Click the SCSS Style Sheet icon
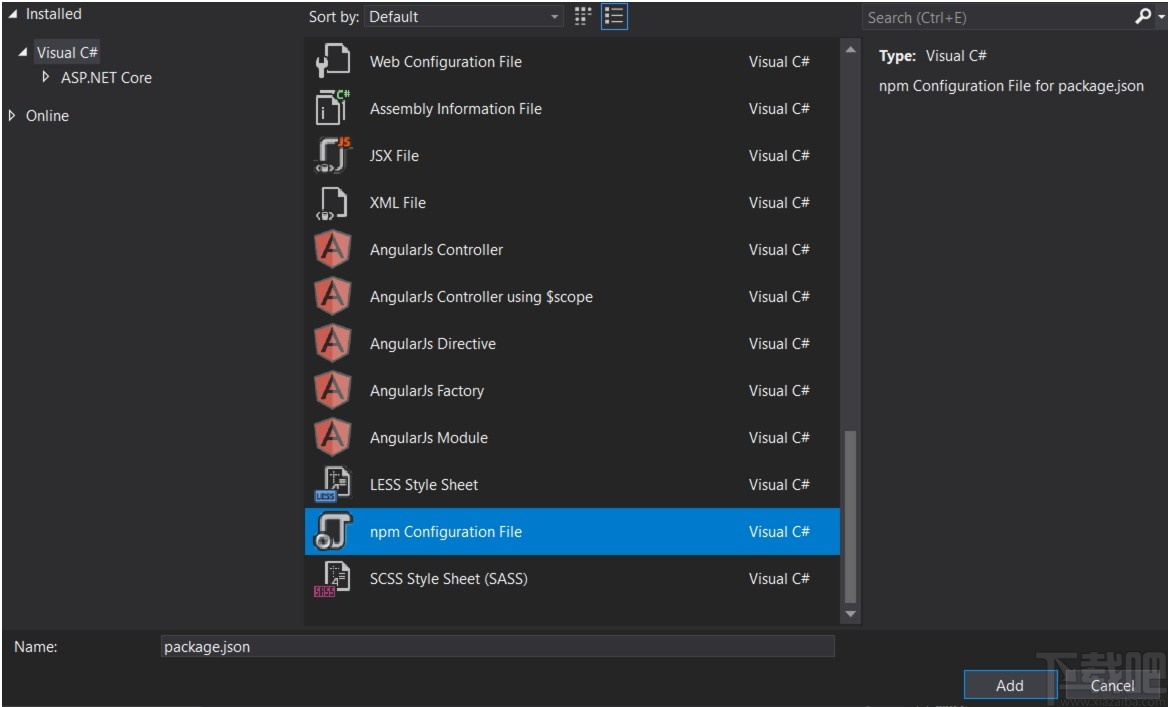Image resolution: width=1170 pixels, height=707 pixels. pos(331,578)
